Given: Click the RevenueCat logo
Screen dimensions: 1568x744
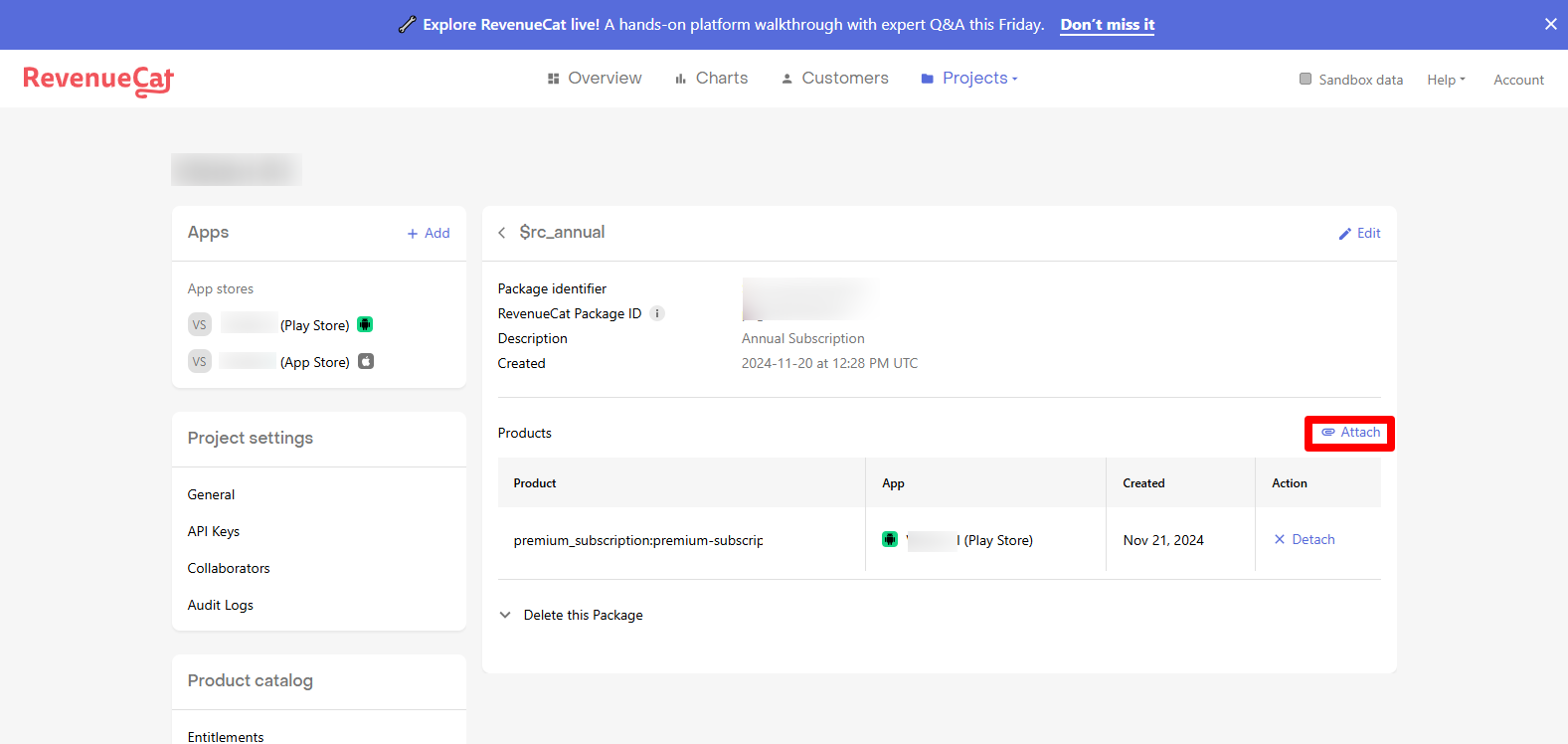Looking at the screenshot, I should pyautogui.click(x=98, y=80).
